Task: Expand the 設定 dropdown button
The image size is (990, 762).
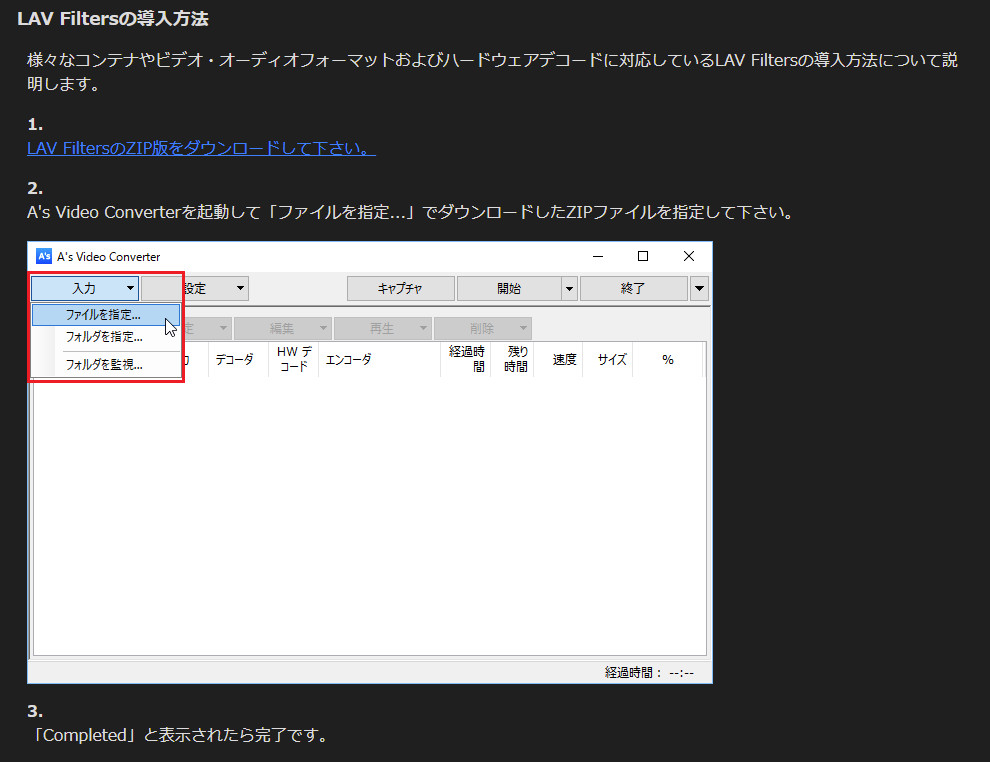Action: (195, 289)
